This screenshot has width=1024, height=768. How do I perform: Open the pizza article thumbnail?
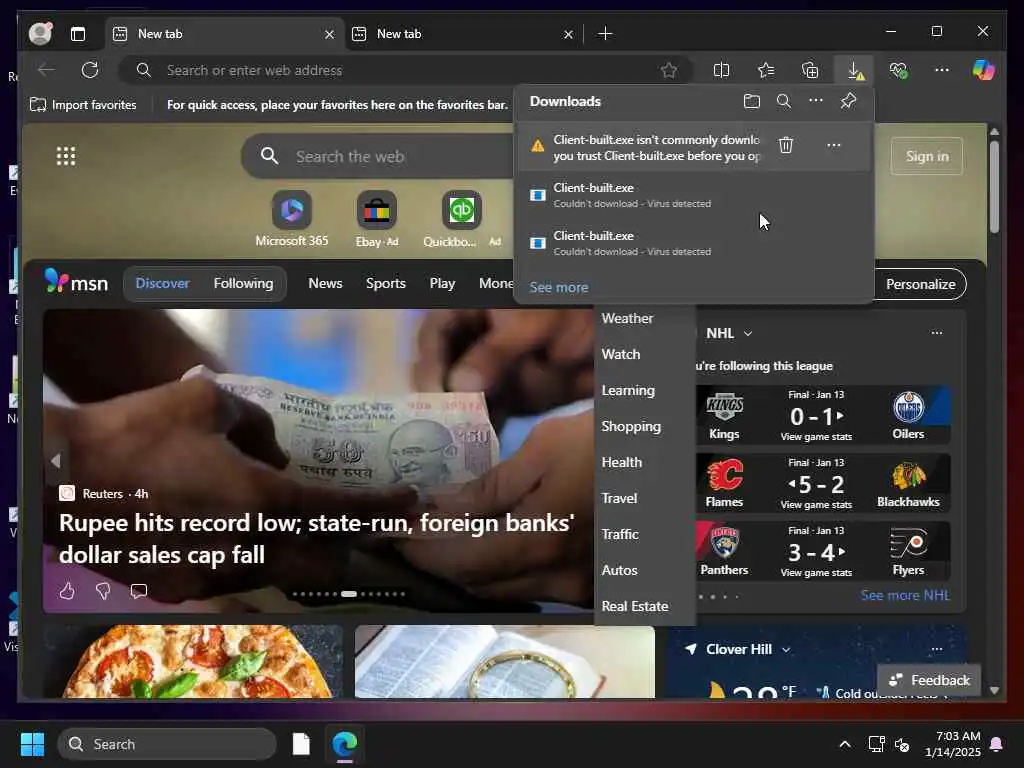193,662
